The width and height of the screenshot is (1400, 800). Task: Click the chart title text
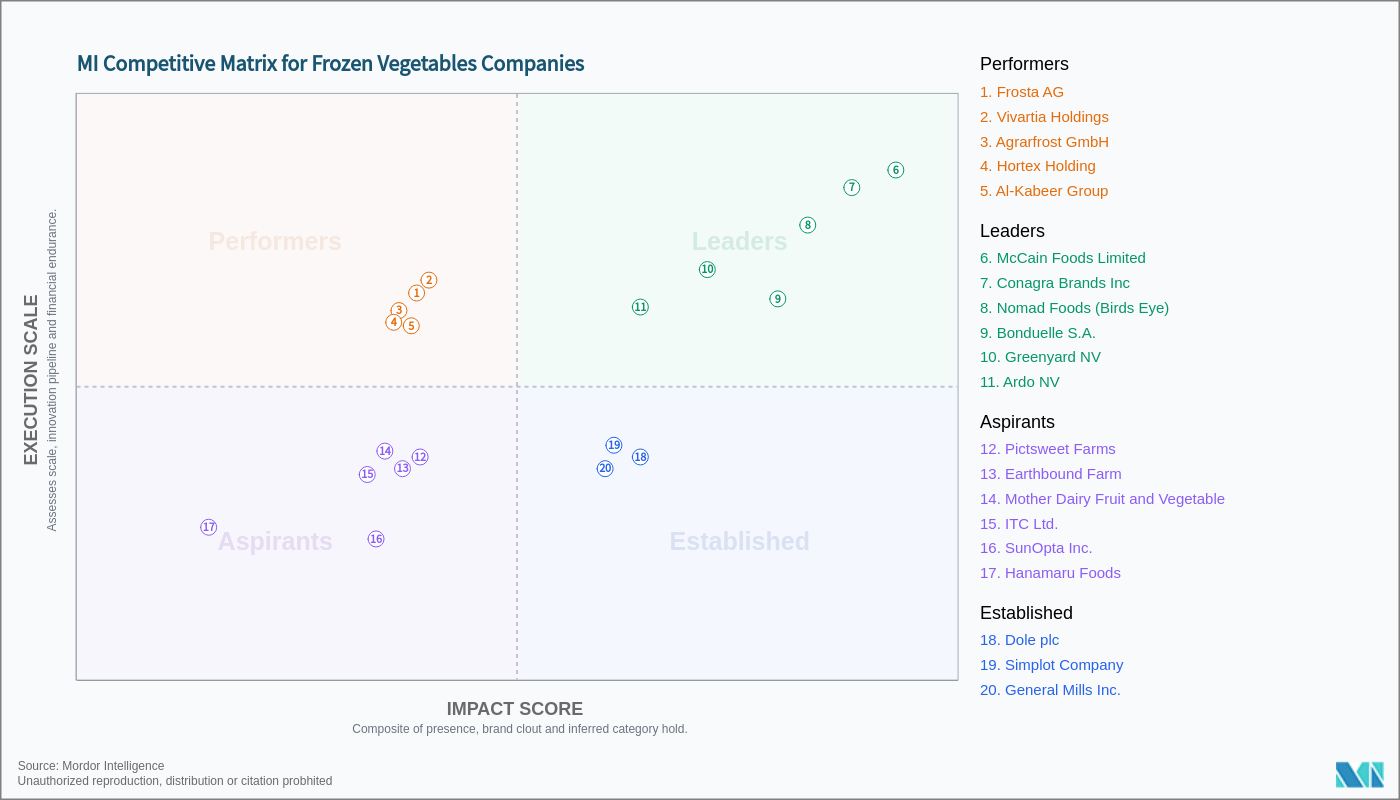331,64
